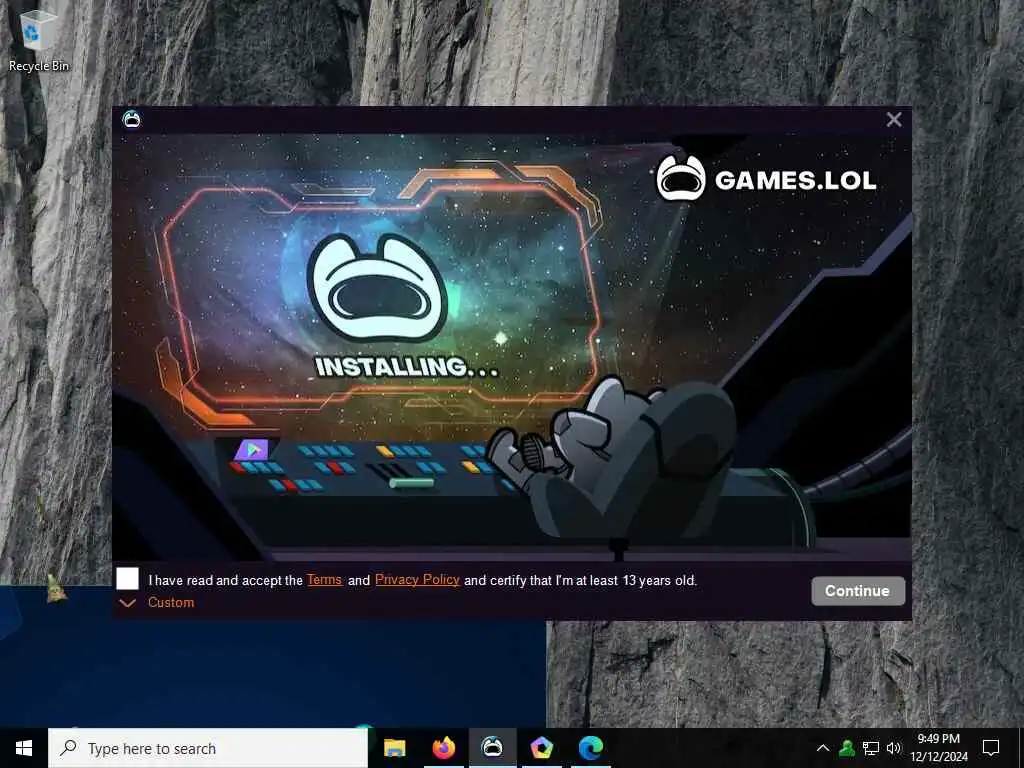Click the taskbar search box

pyautogui.click(x=208, y=748)
